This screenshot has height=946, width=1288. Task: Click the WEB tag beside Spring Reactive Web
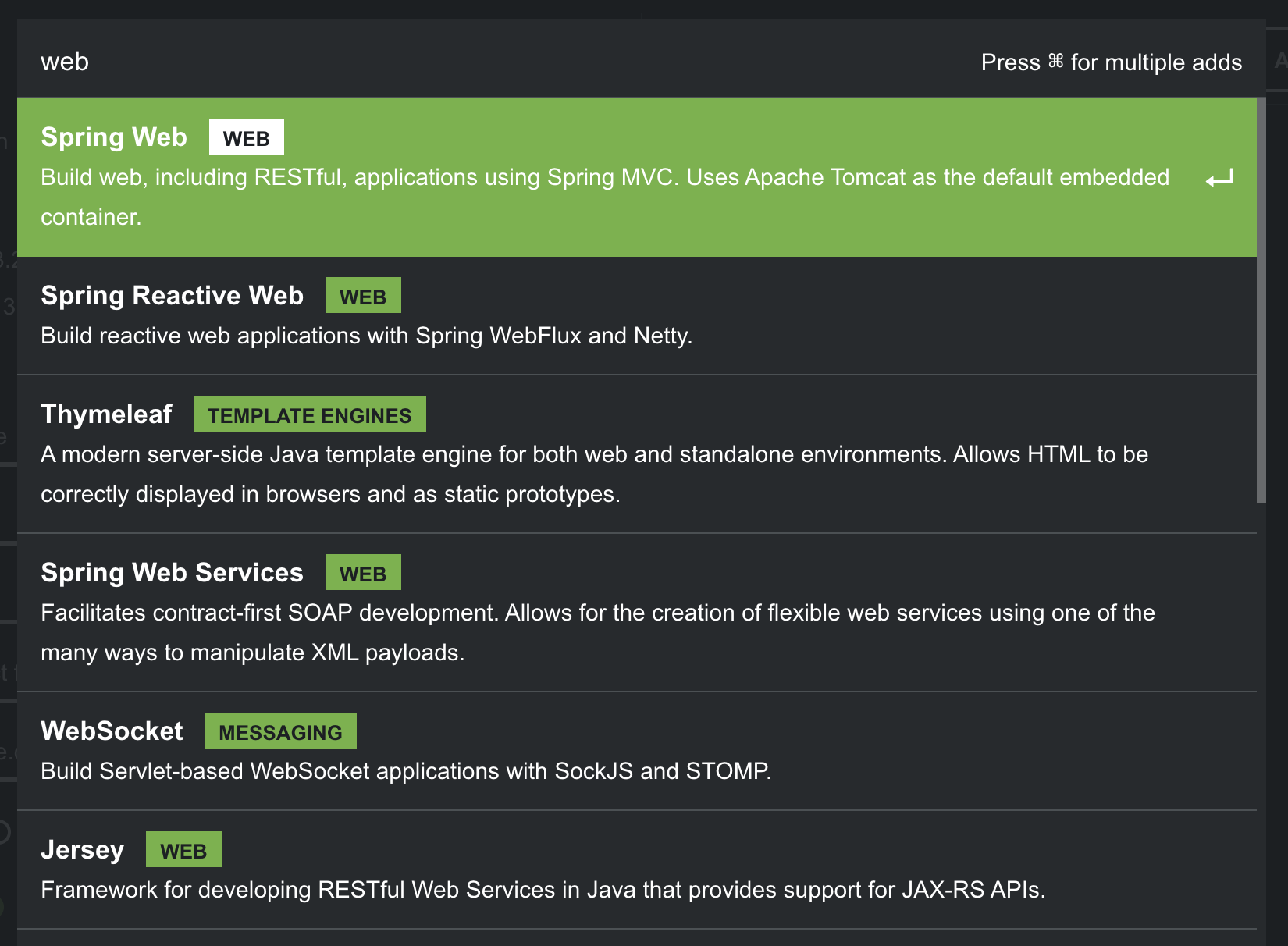tap(363, 296)
